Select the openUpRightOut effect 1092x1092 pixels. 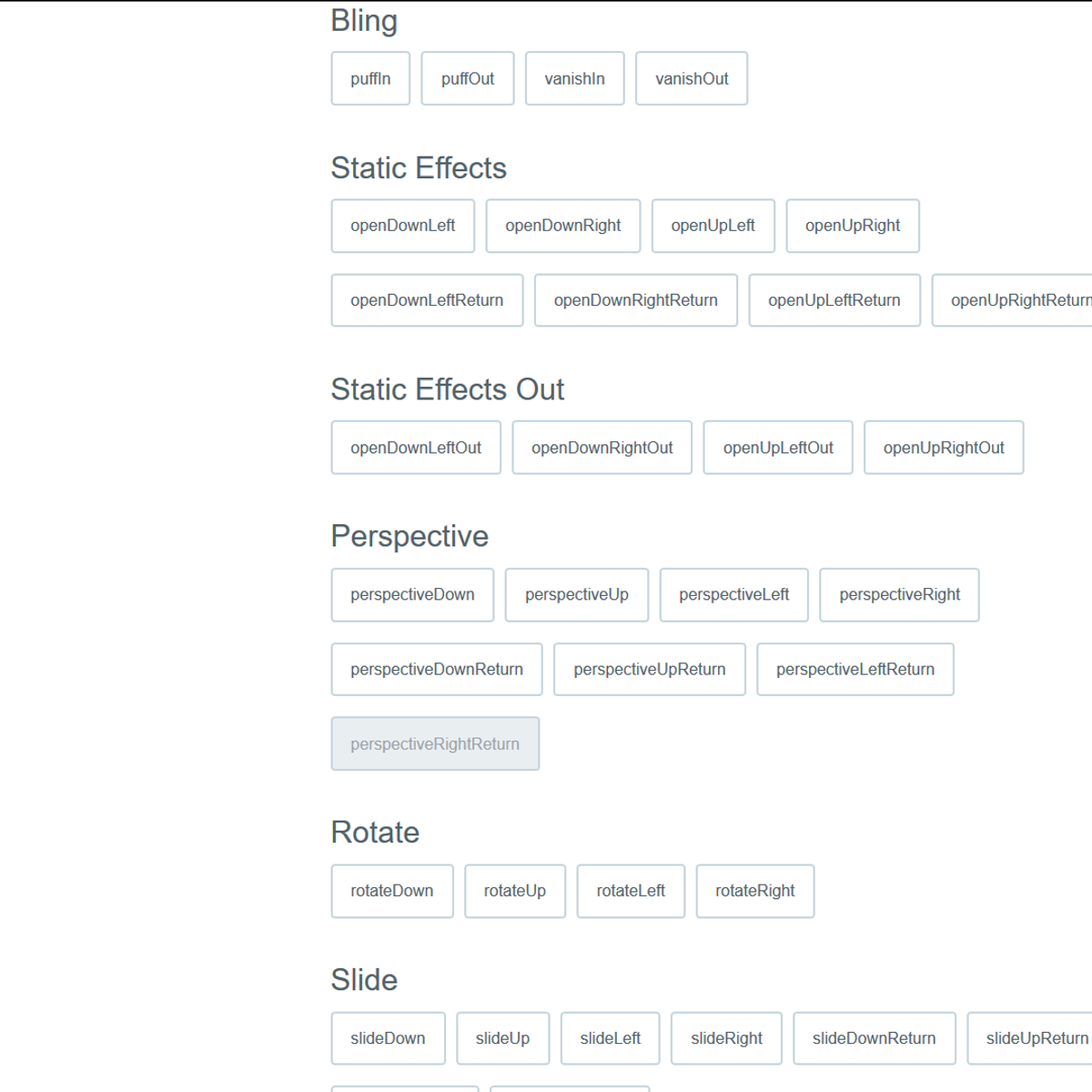pos(944,448)
